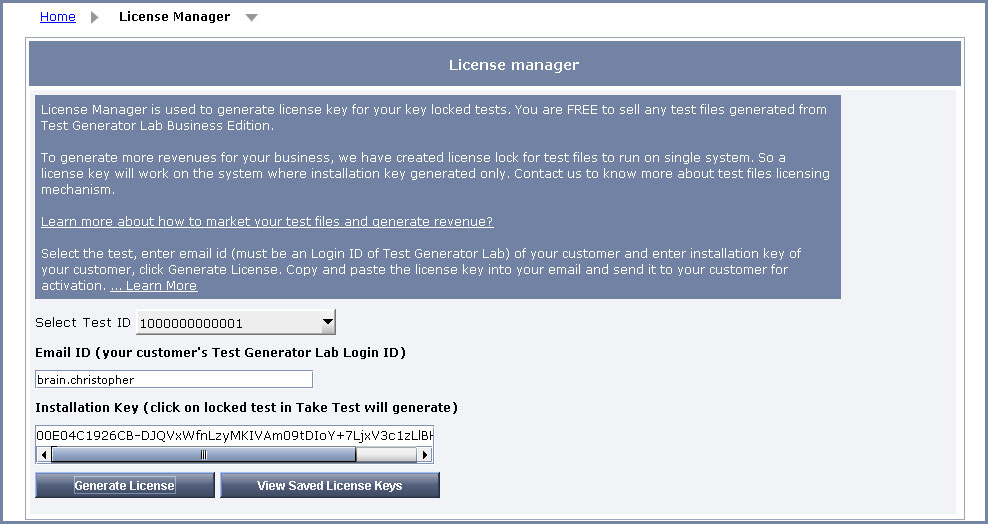Expand the down triangle beside License Manager
988x524 pixels.
point(251,18)
